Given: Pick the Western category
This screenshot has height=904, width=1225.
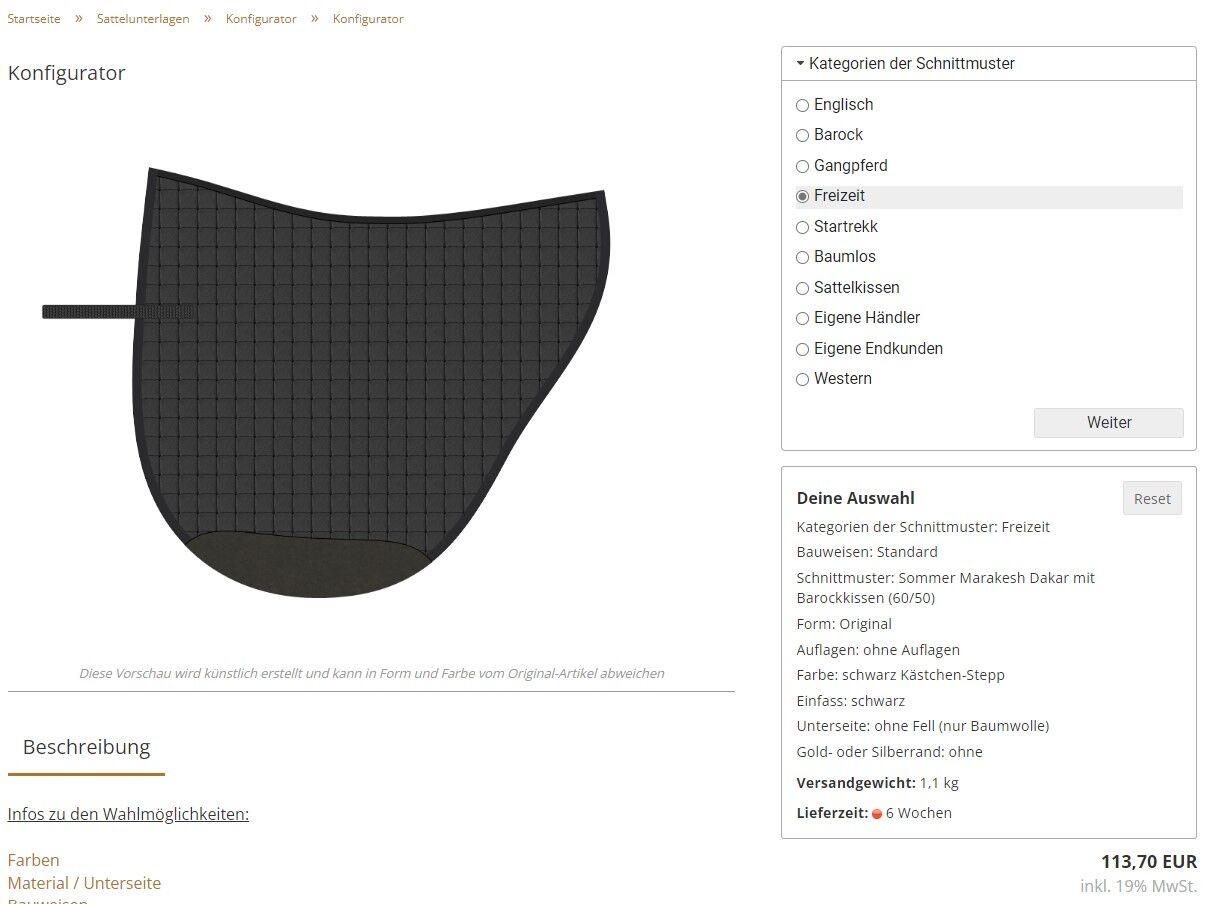Looking at the screenshot, I should pos(802,379).
